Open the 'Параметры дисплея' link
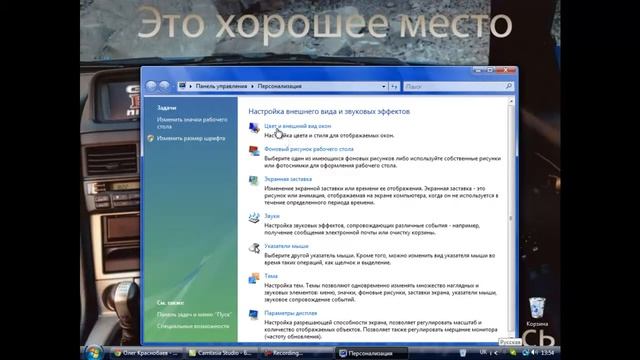 pos(290,313)
